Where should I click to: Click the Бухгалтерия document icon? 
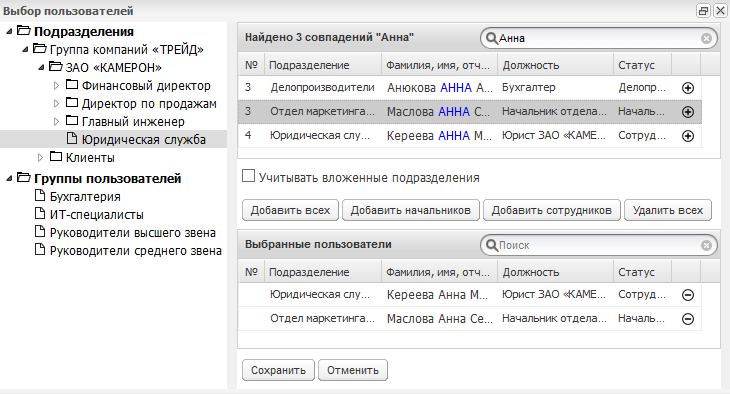click(40, 196)
